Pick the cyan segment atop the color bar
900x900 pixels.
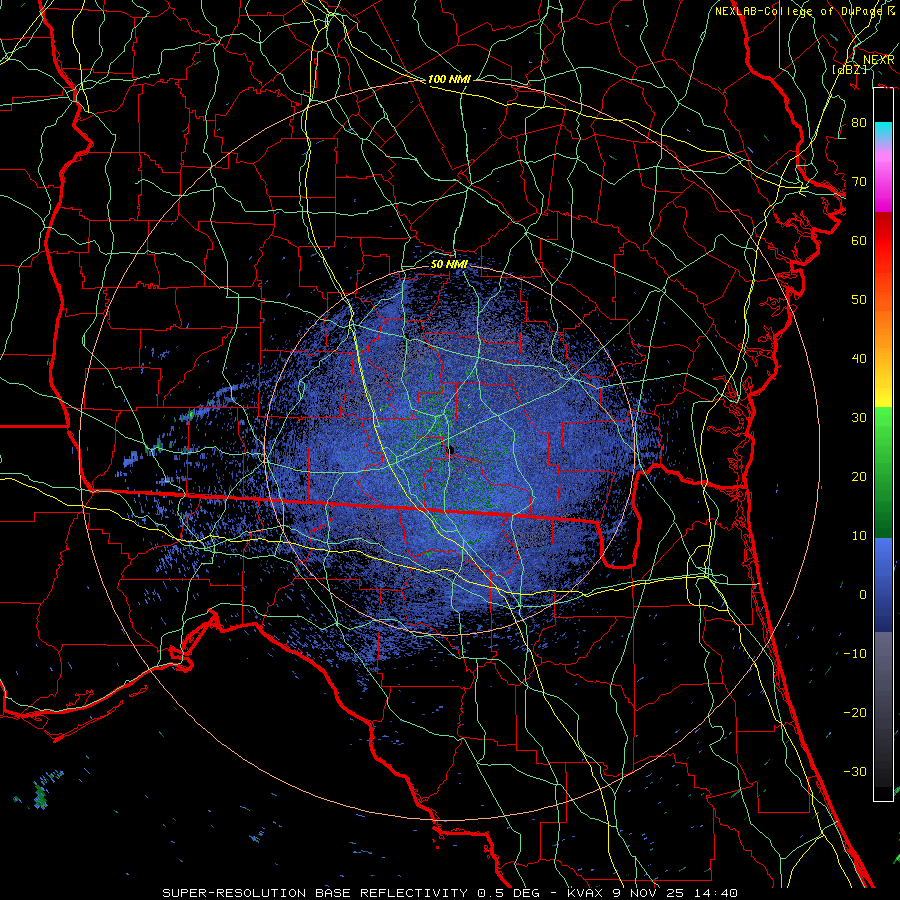(883, 131)
